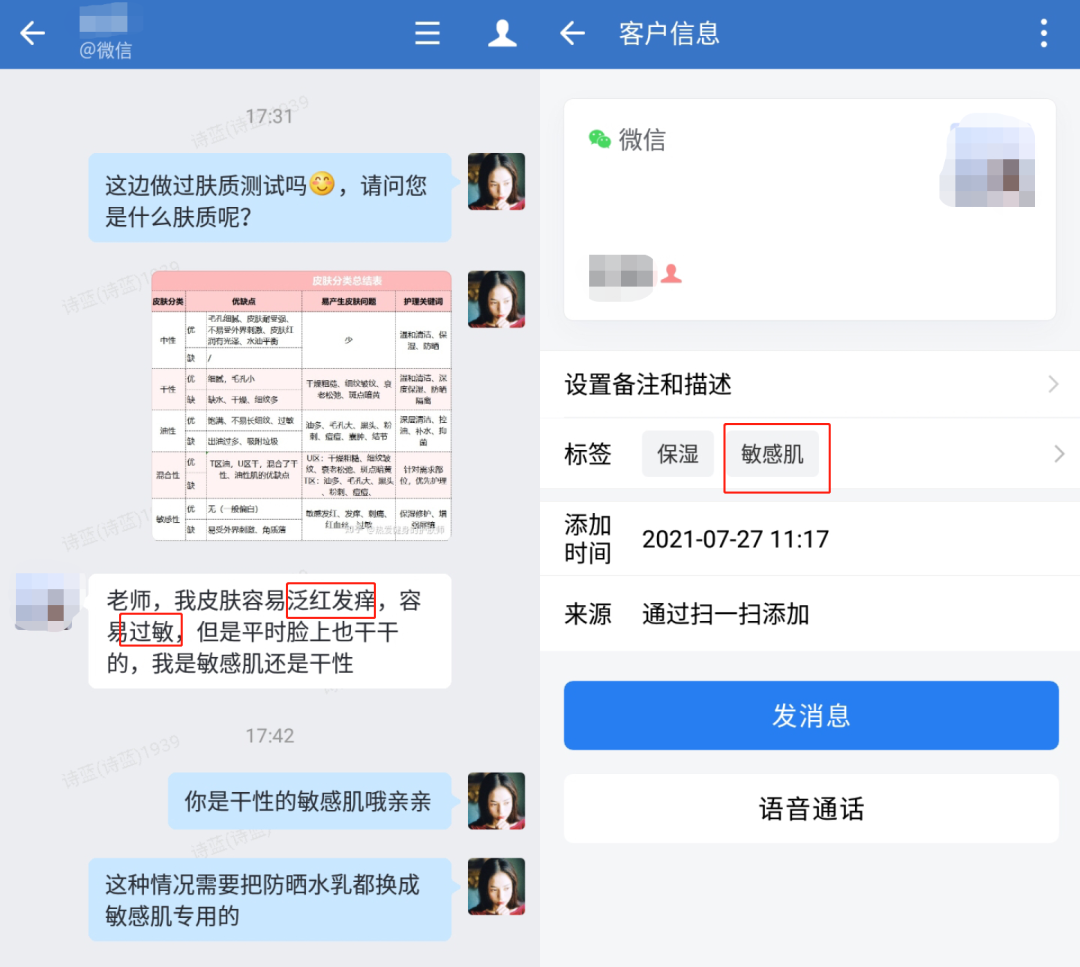Go back from the chat conversation

33,34
